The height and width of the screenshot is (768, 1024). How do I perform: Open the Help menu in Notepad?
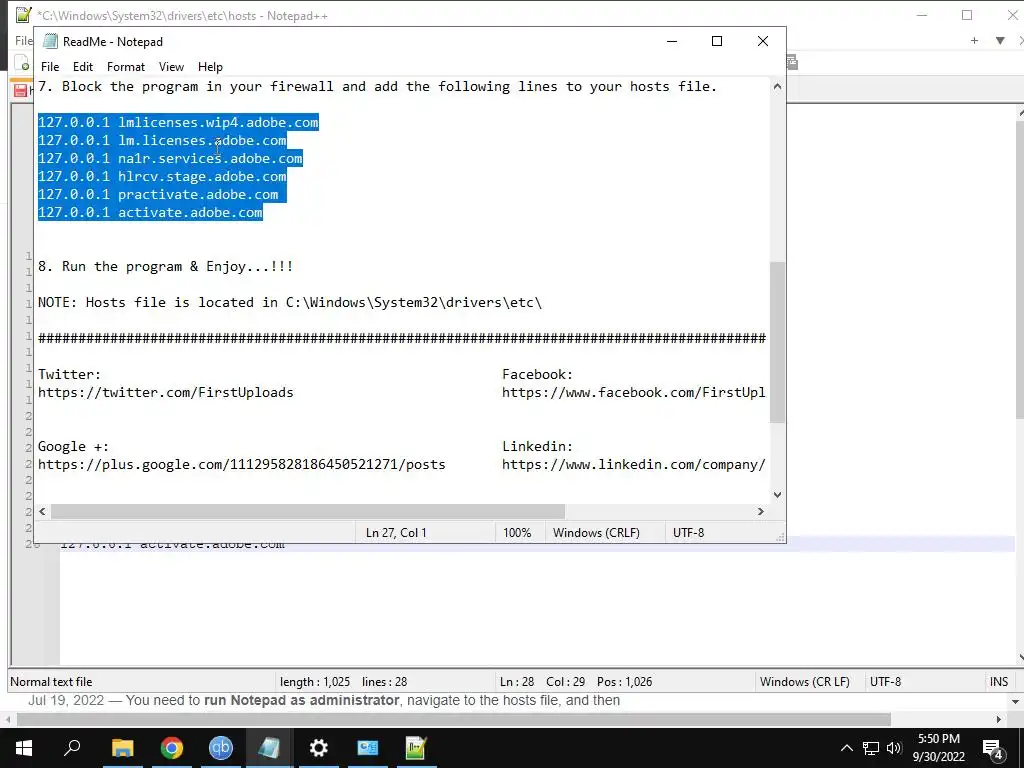coord(210,67)
